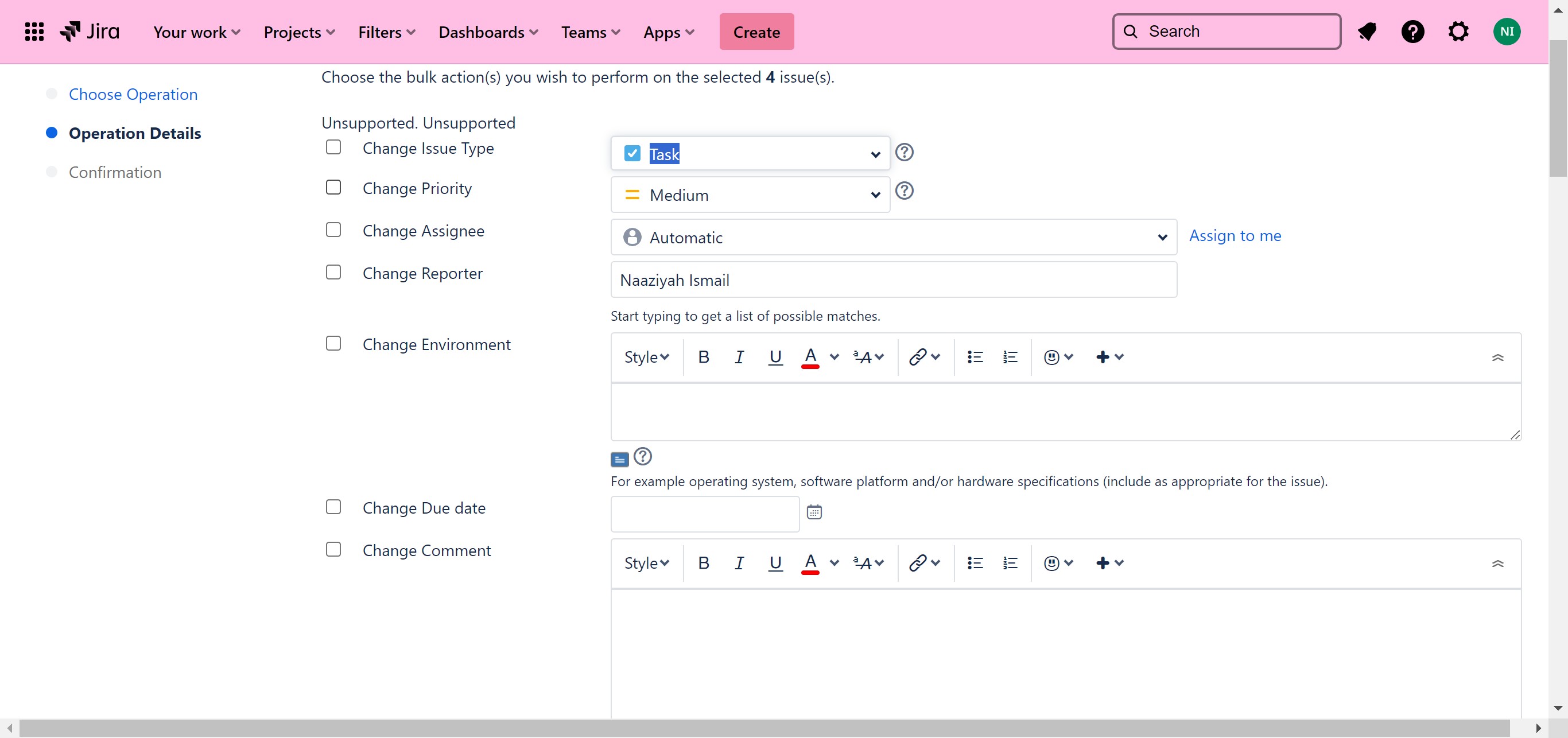The image size is (1568, 738).
Task: Open Style dropdown in the Environment editor
Action: [x=646, y=357]
